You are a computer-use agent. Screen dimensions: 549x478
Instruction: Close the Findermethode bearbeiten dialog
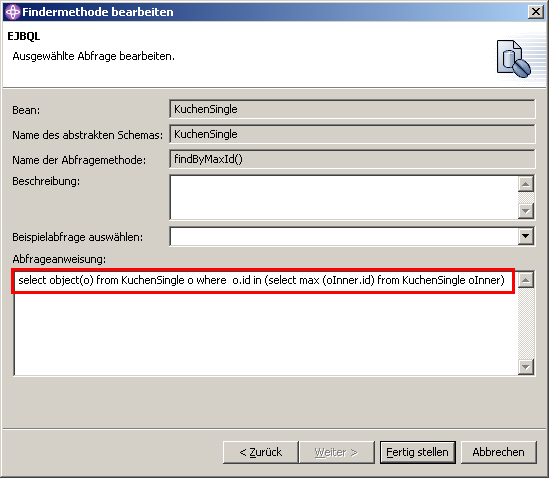(535, 12)
